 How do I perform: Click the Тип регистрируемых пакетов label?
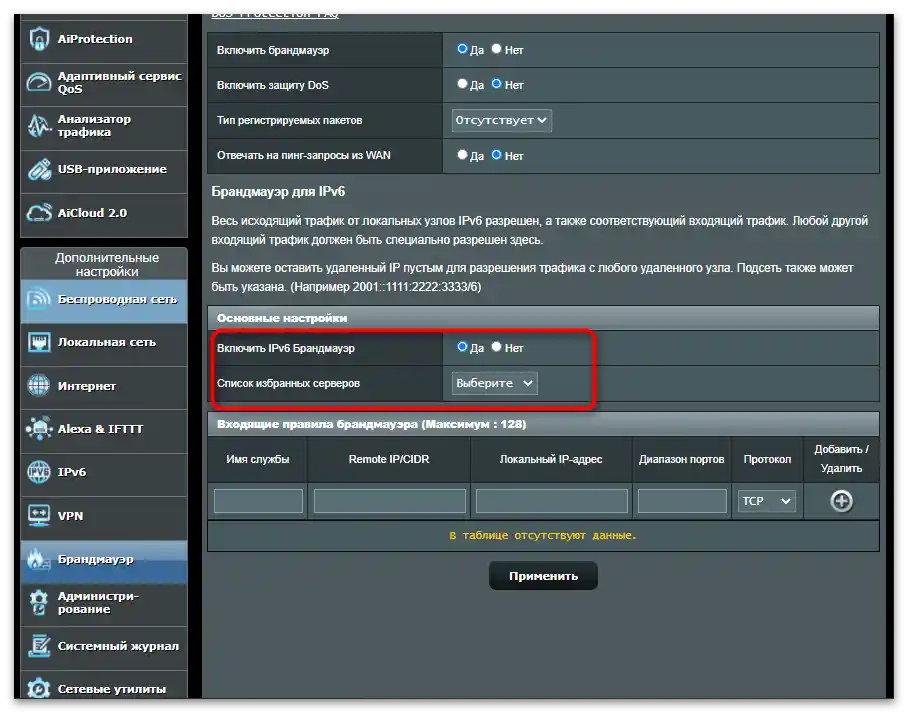[290, 120]
